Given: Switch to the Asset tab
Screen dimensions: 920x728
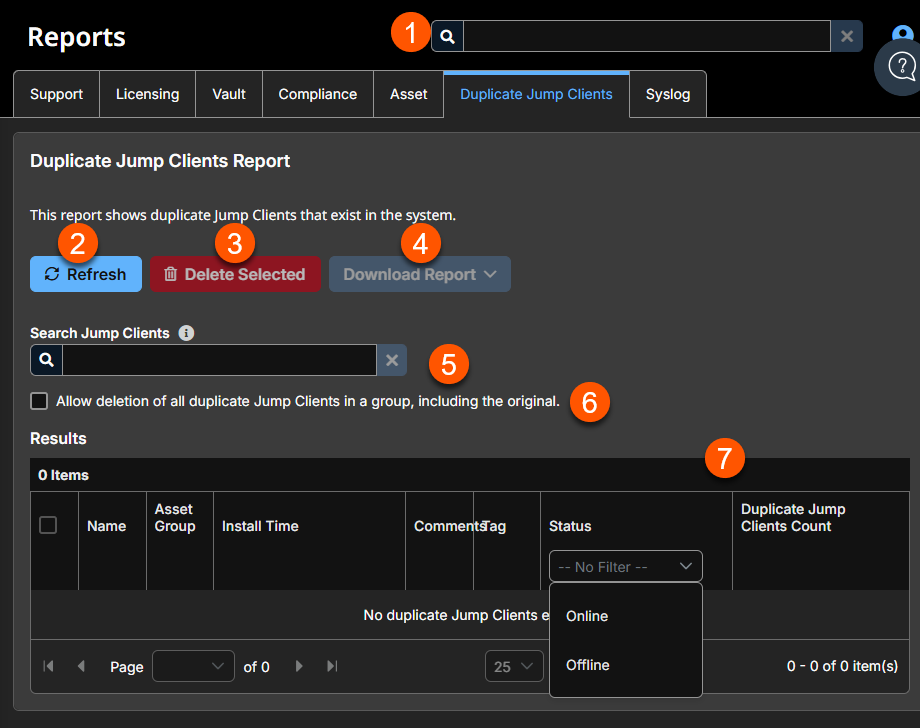Looking at the screenshot, I should [408, 94].
